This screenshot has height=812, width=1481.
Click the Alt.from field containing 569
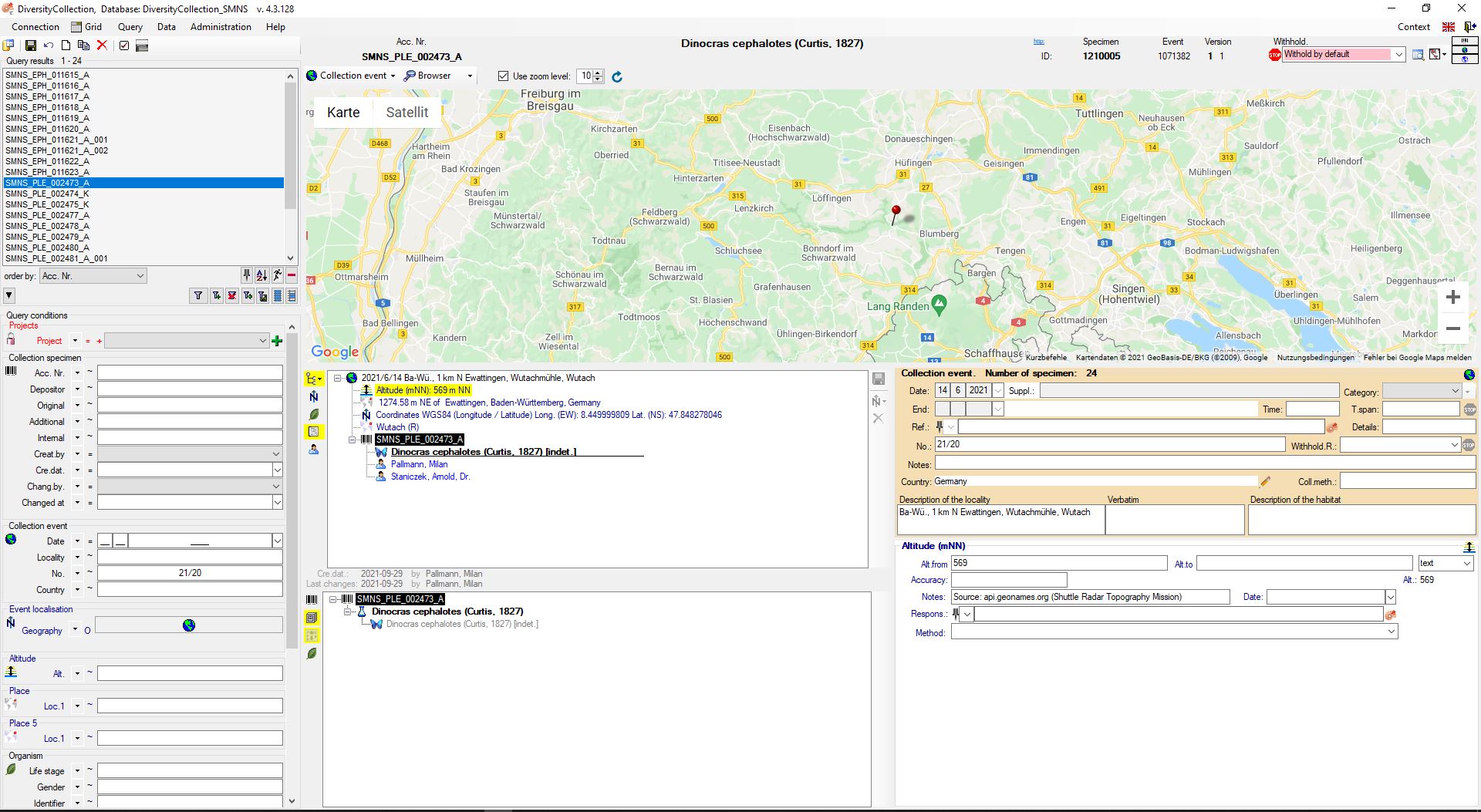coord(1059,564)
